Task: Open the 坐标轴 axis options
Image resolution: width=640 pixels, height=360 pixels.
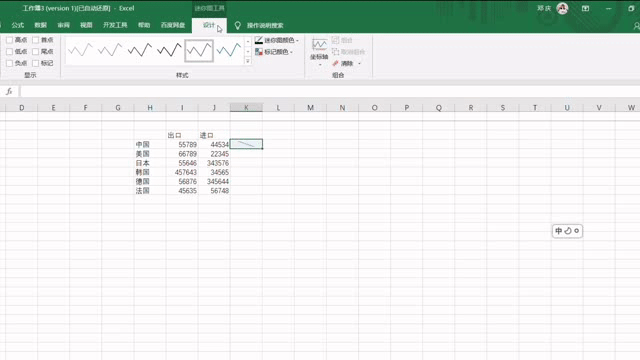Action: pyautogui.click(x=319, y=52)
